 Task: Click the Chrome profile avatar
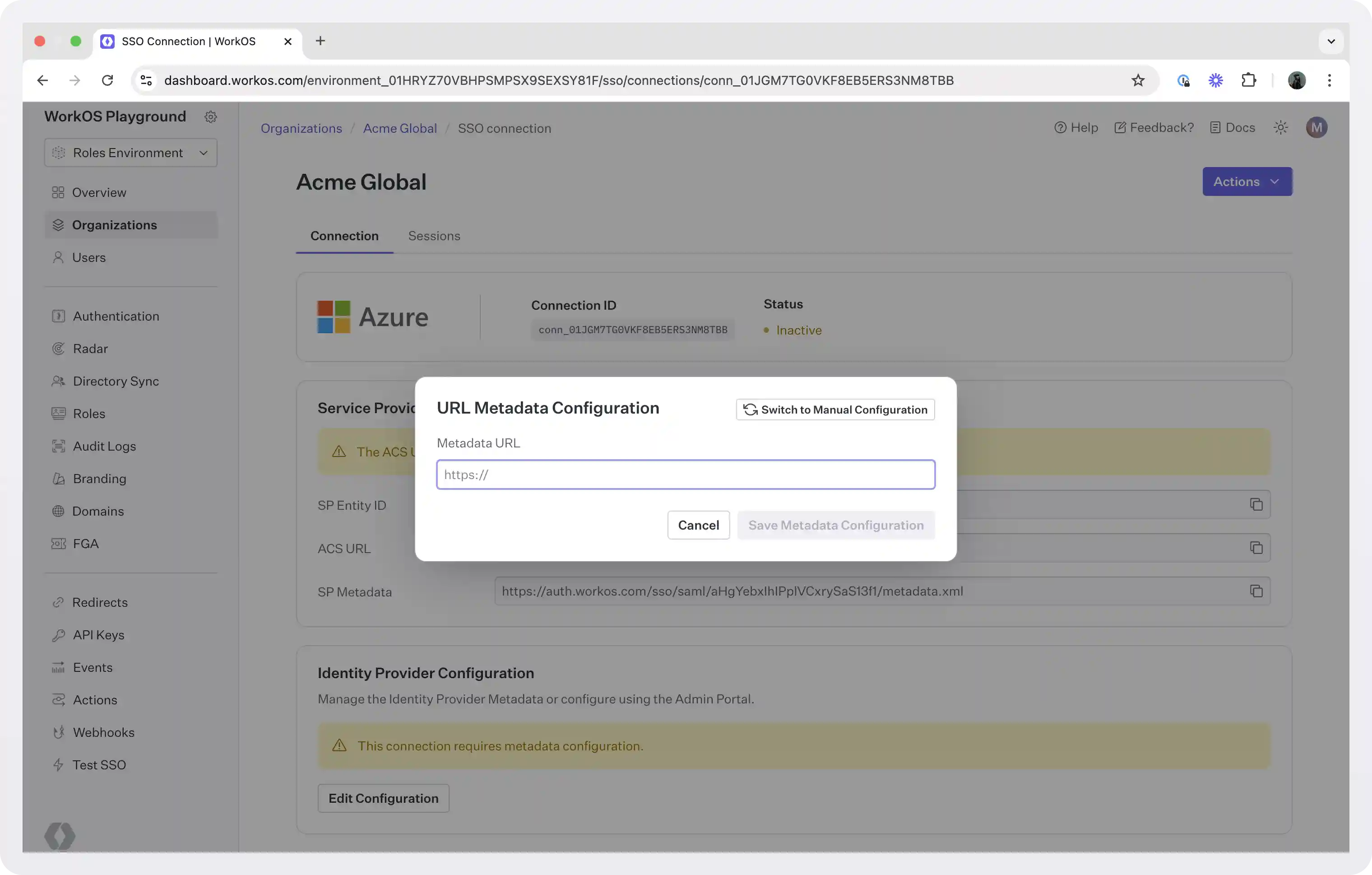pyautogui.click(x=1297, y=80)
